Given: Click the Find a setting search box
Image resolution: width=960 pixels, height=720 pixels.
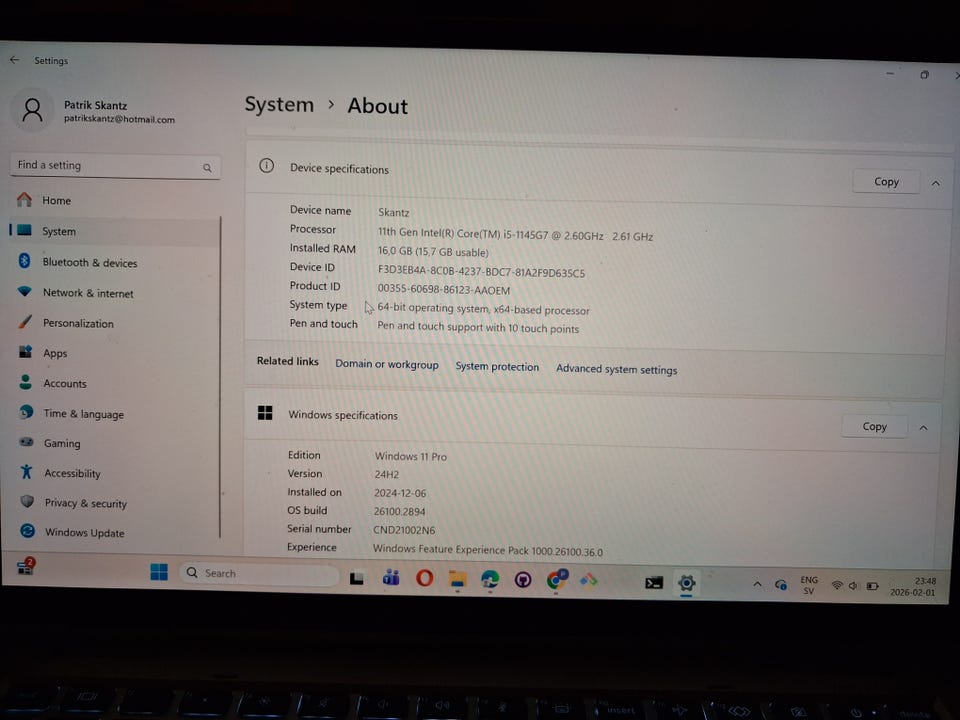Looking at the screenshot, I should coord(115,166).
